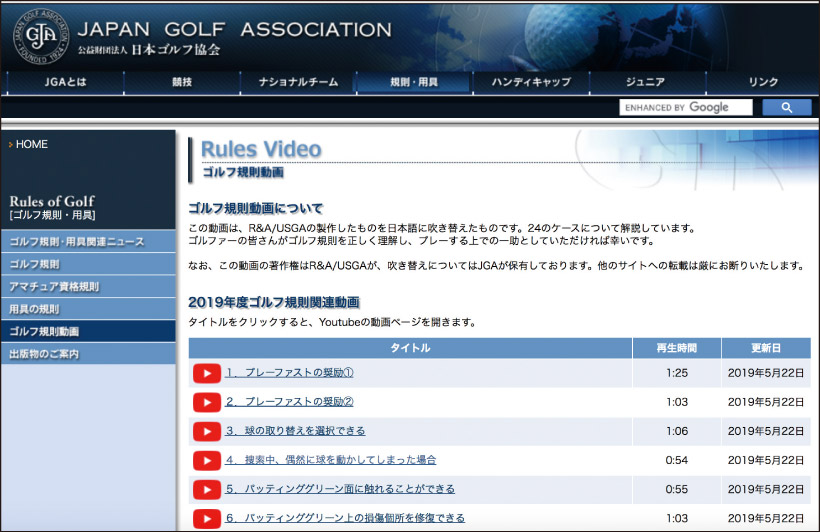
Task: Click the HOME link in sidebar
Action: tap(32, 145)
